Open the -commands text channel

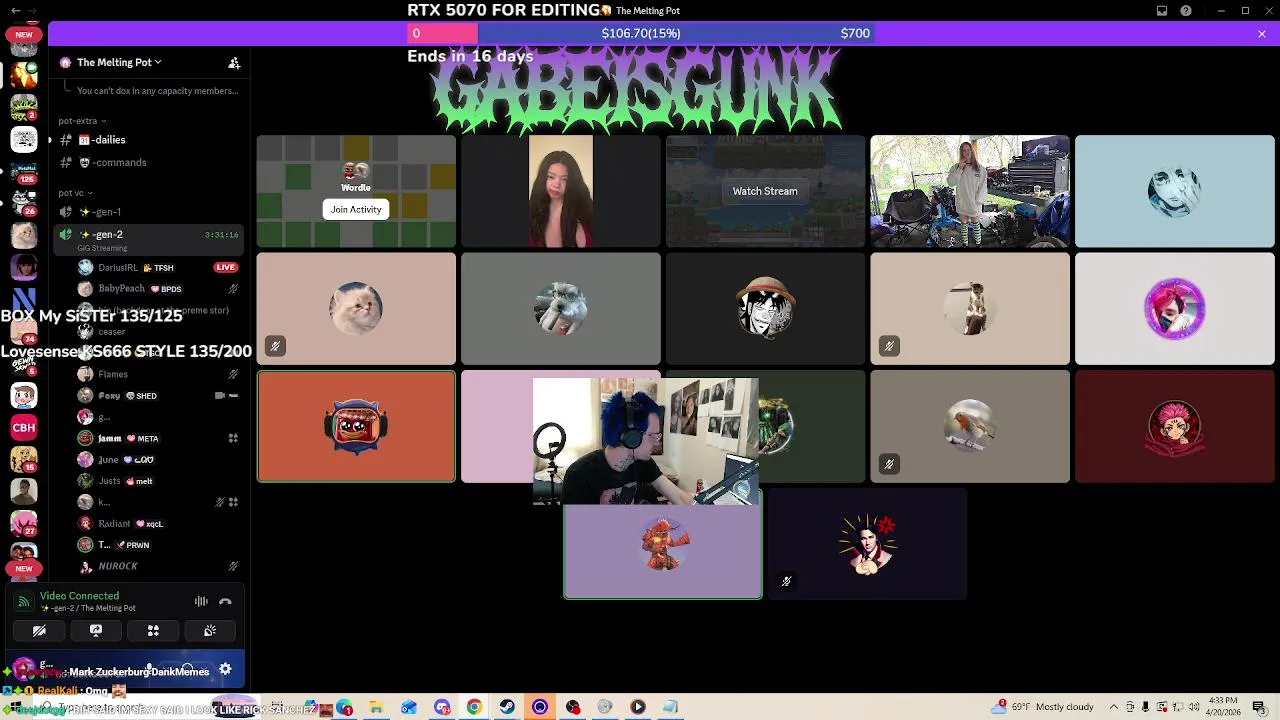pyautogui.click(x=148, y=162)
